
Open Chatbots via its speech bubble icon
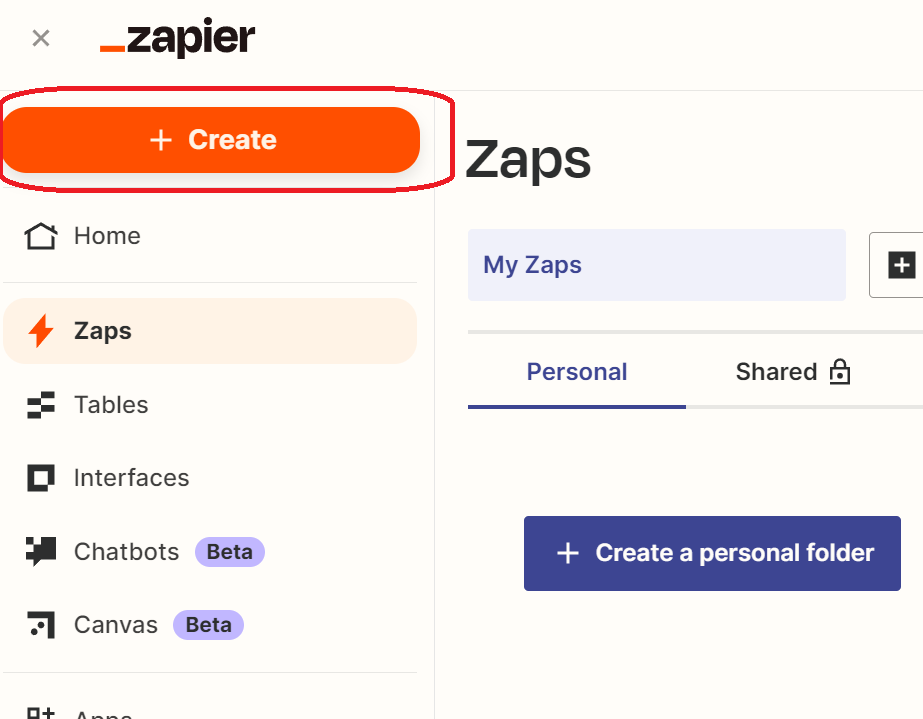pyautogui.click(x=41, y=552)
